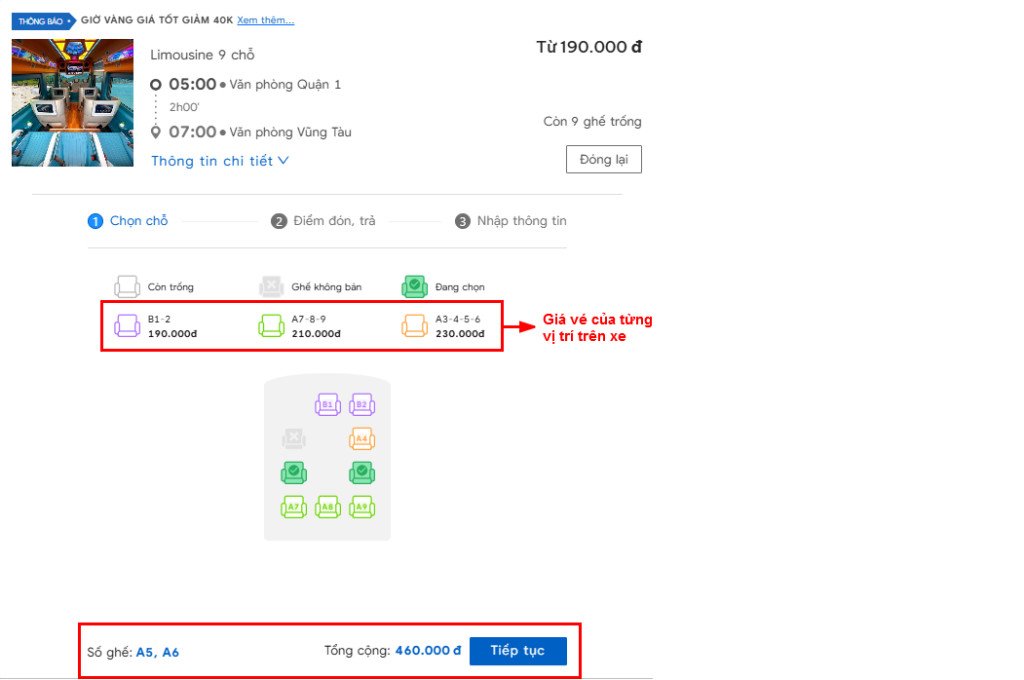Switch to the "Nhập thông tin" step
Screen dimensions: 1024x680
tap(511, 221)
